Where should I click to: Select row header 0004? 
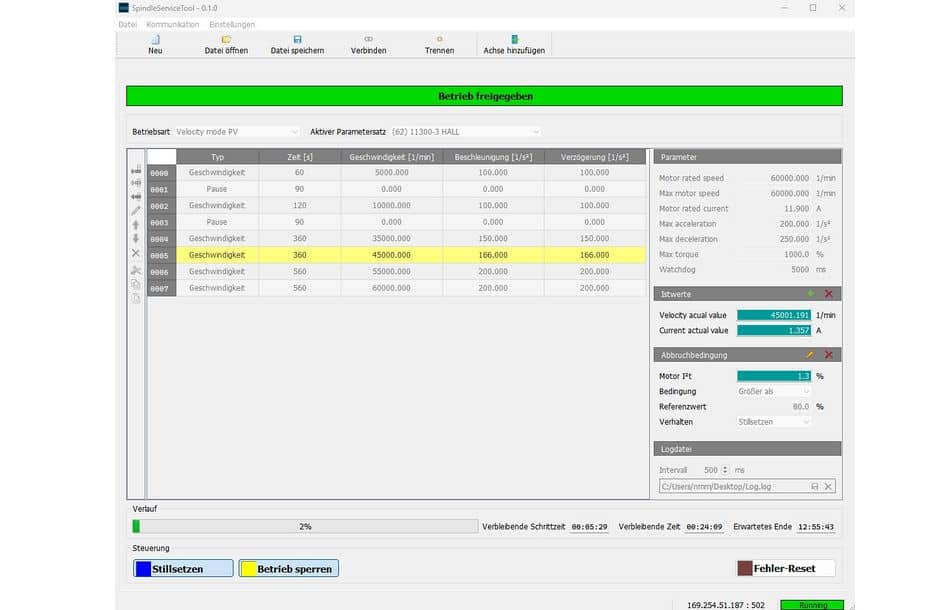(161, 239)
